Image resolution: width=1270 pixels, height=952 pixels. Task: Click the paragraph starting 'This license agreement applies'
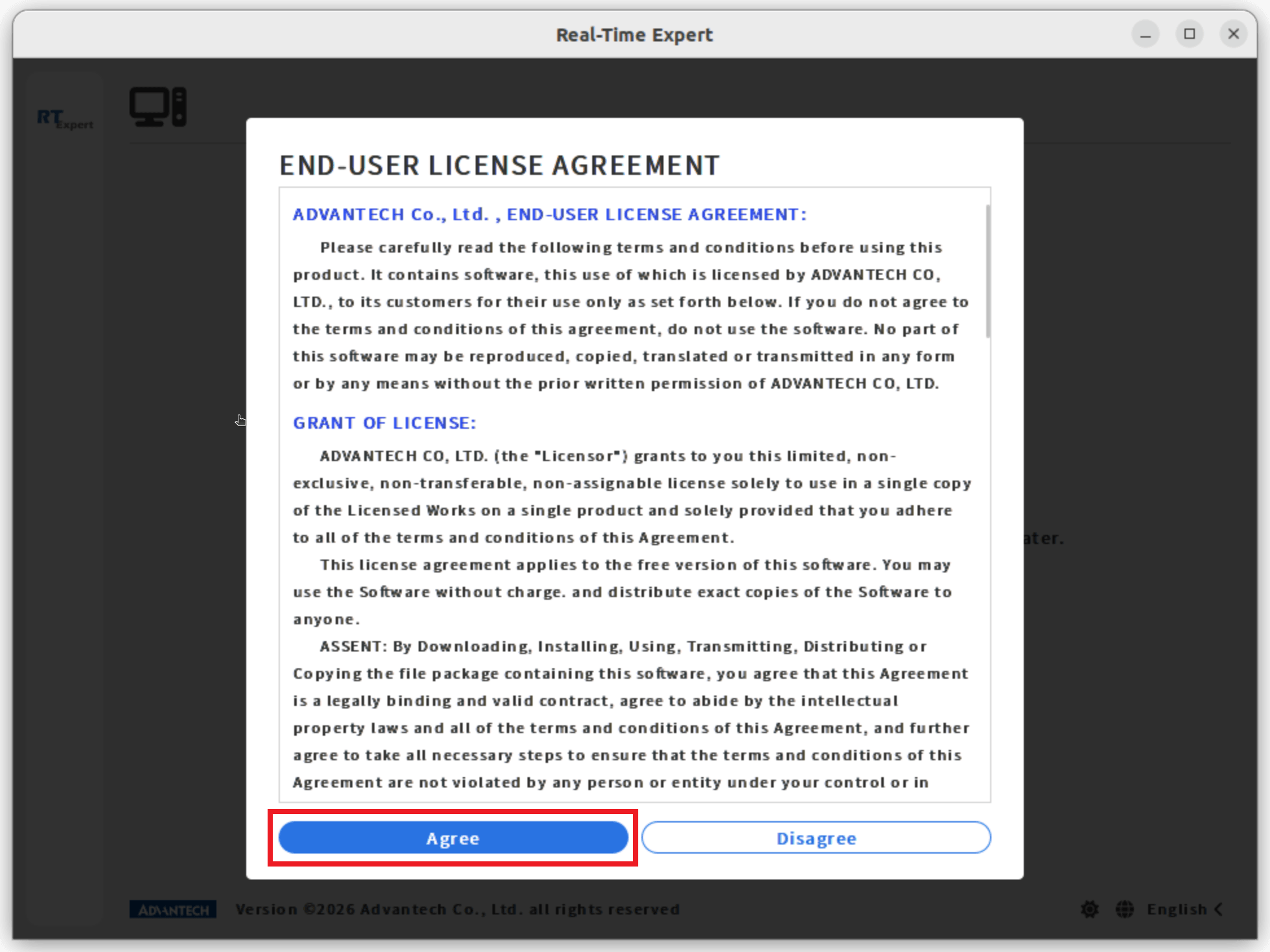point(623,592)
